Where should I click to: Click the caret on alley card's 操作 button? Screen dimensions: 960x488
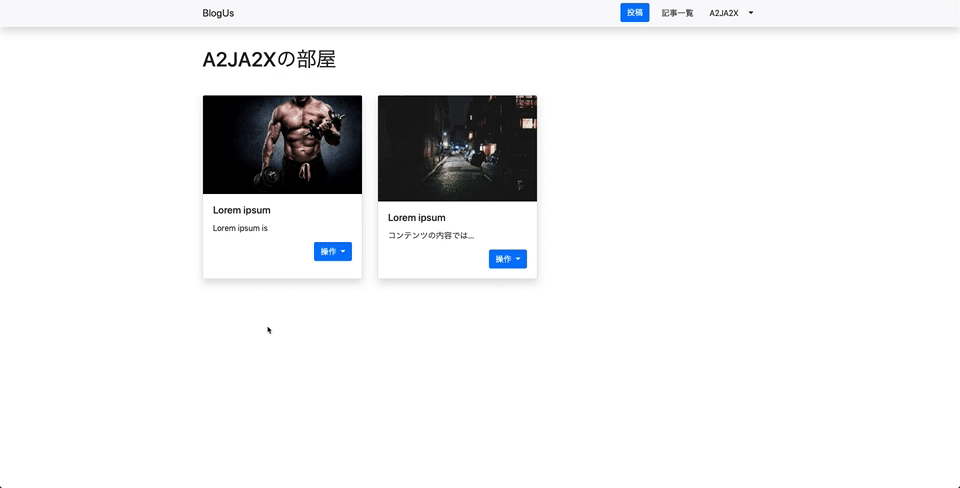point(518,259)
